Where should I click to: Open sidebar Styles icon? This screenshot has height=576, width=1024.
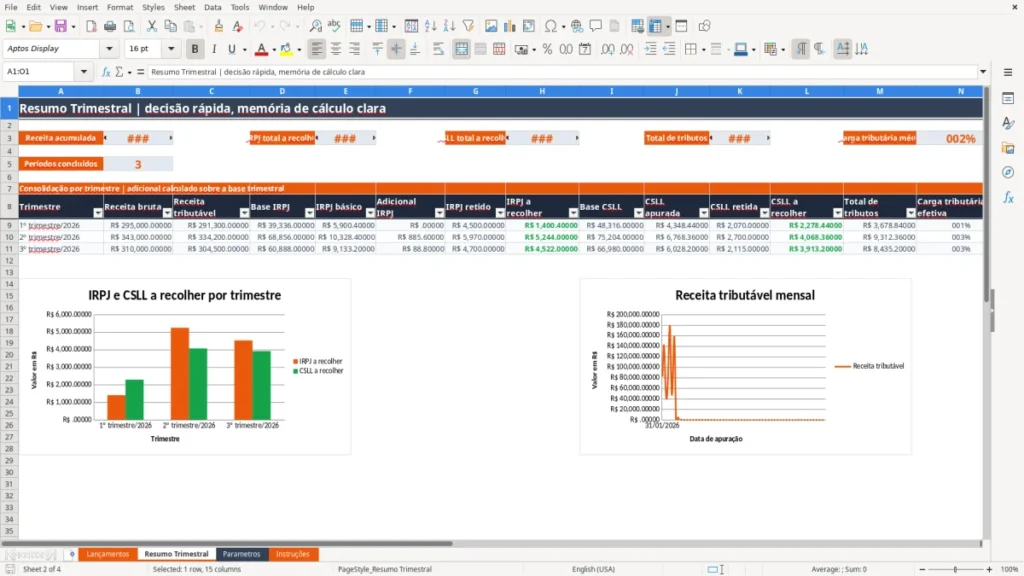(1008, 123)
